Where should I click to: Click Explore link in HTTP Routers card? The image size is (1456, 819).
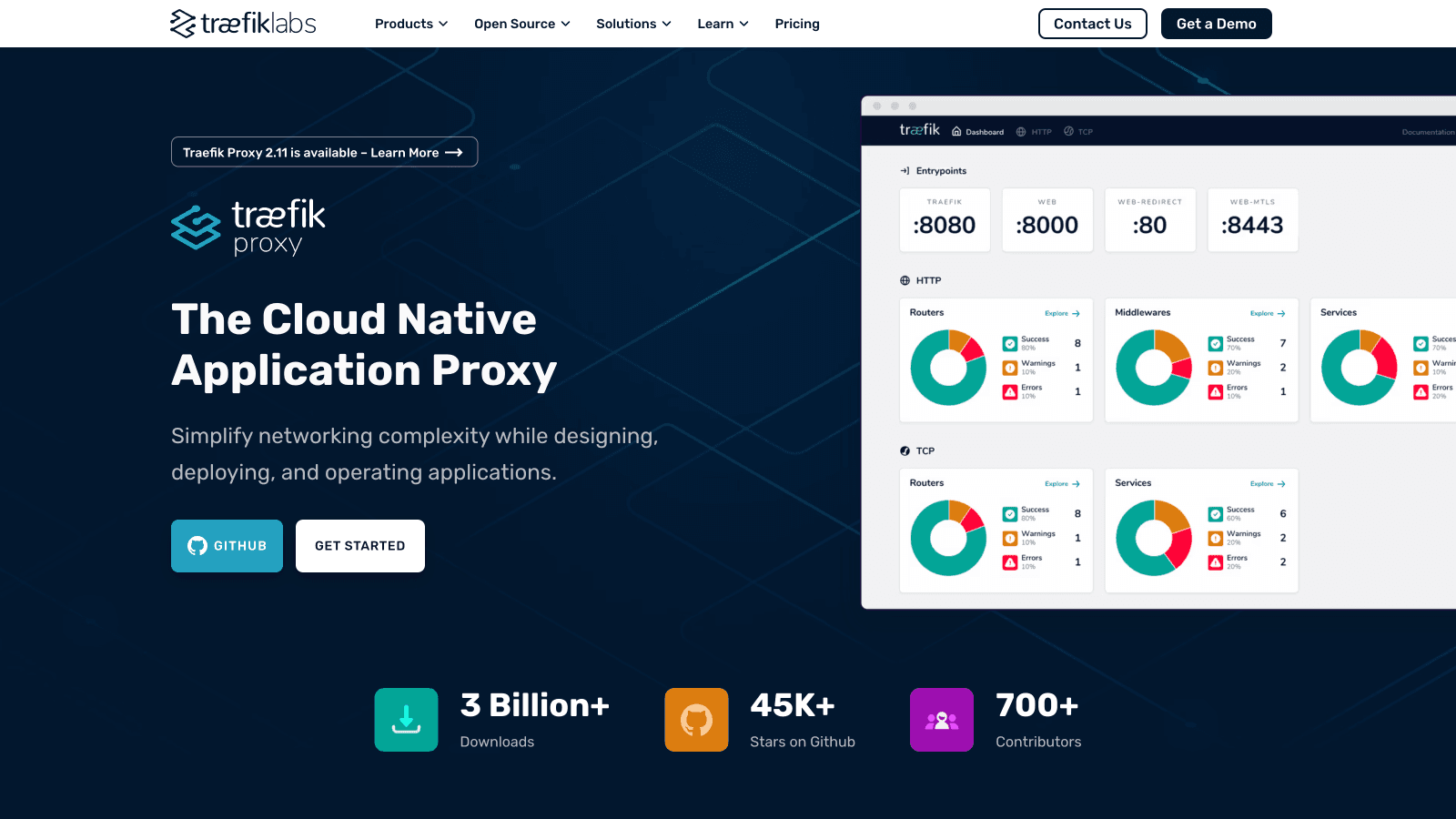click(x=1062, y=314)
